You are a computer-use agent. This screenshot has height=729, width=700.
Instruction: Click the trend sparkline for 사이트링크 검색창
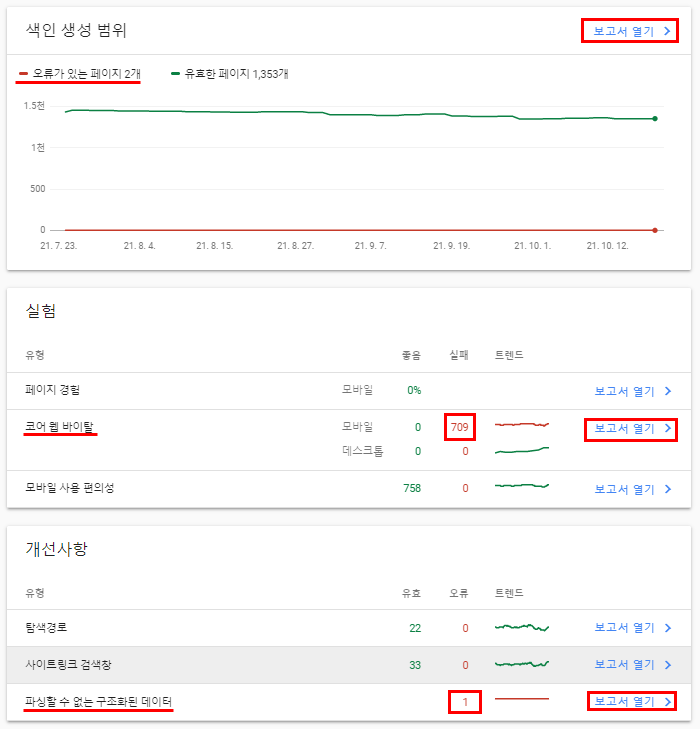pyautogui.click(x=522, y=664)
